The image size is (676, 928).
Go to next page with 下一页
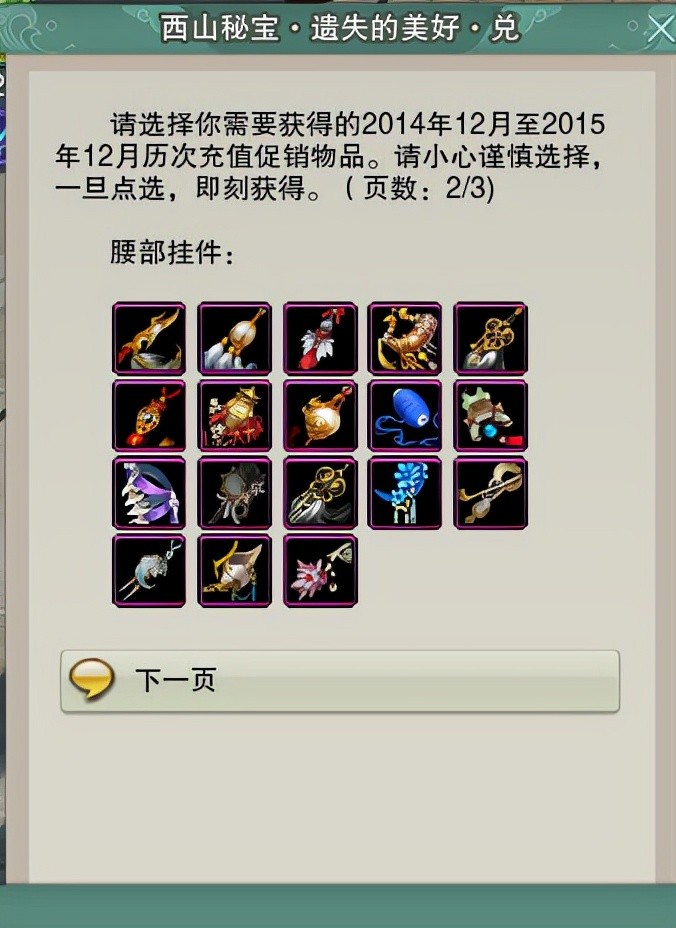click(x=340, y=681)
